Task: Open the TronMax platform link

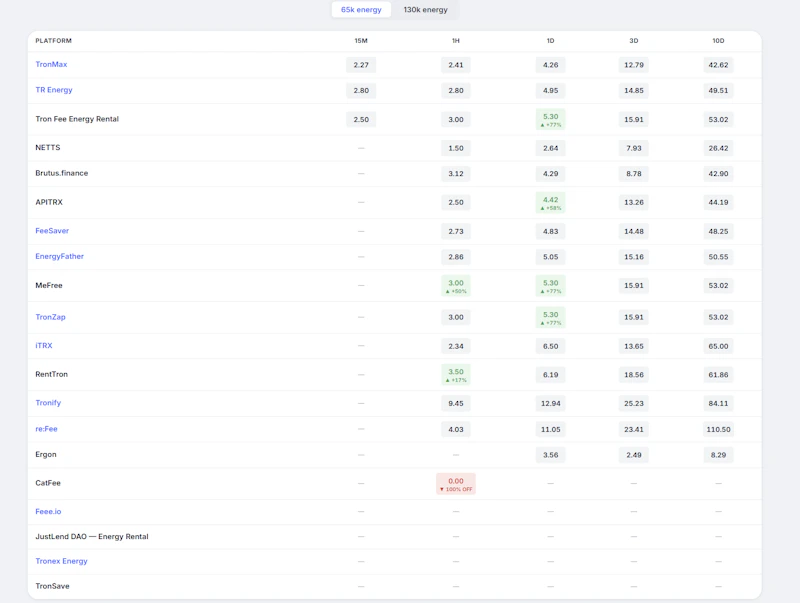Action: click(x=51, y=64)
